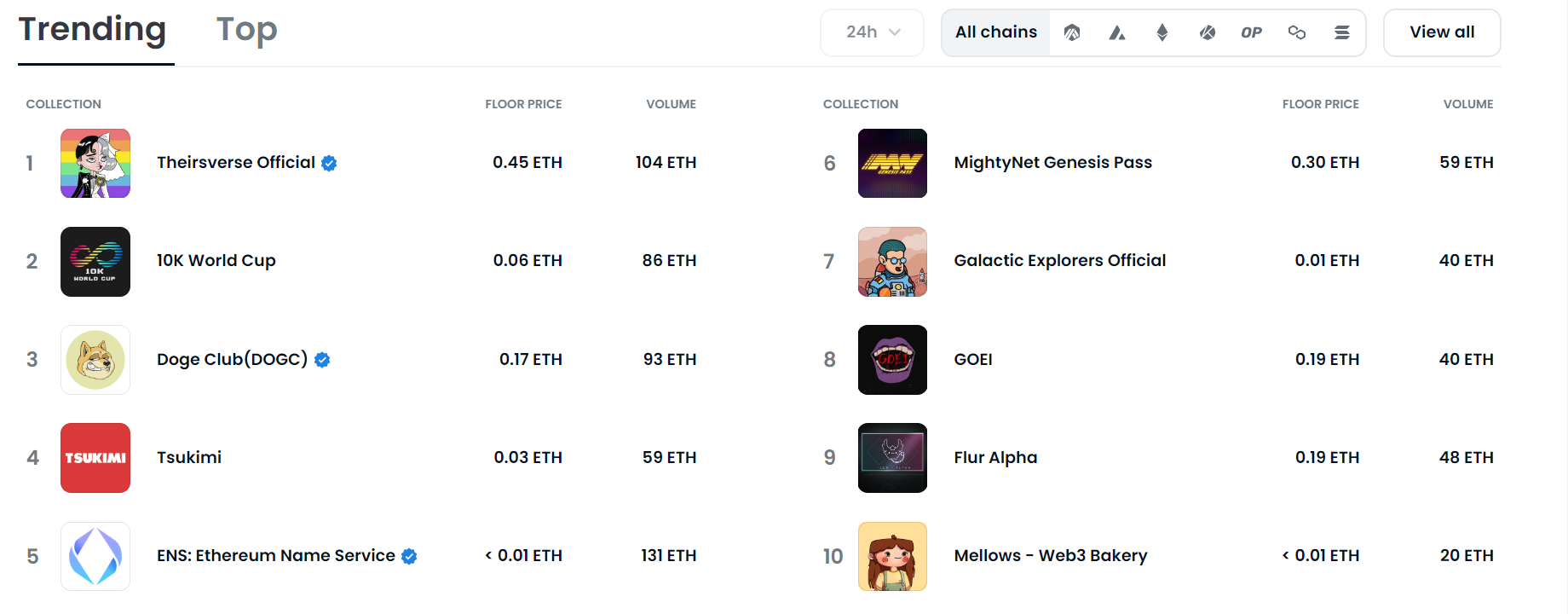Screen dimensions: 1568x614
Task: Click Doge Club(DOGC) verified badge
Action: tap(322, 360)
